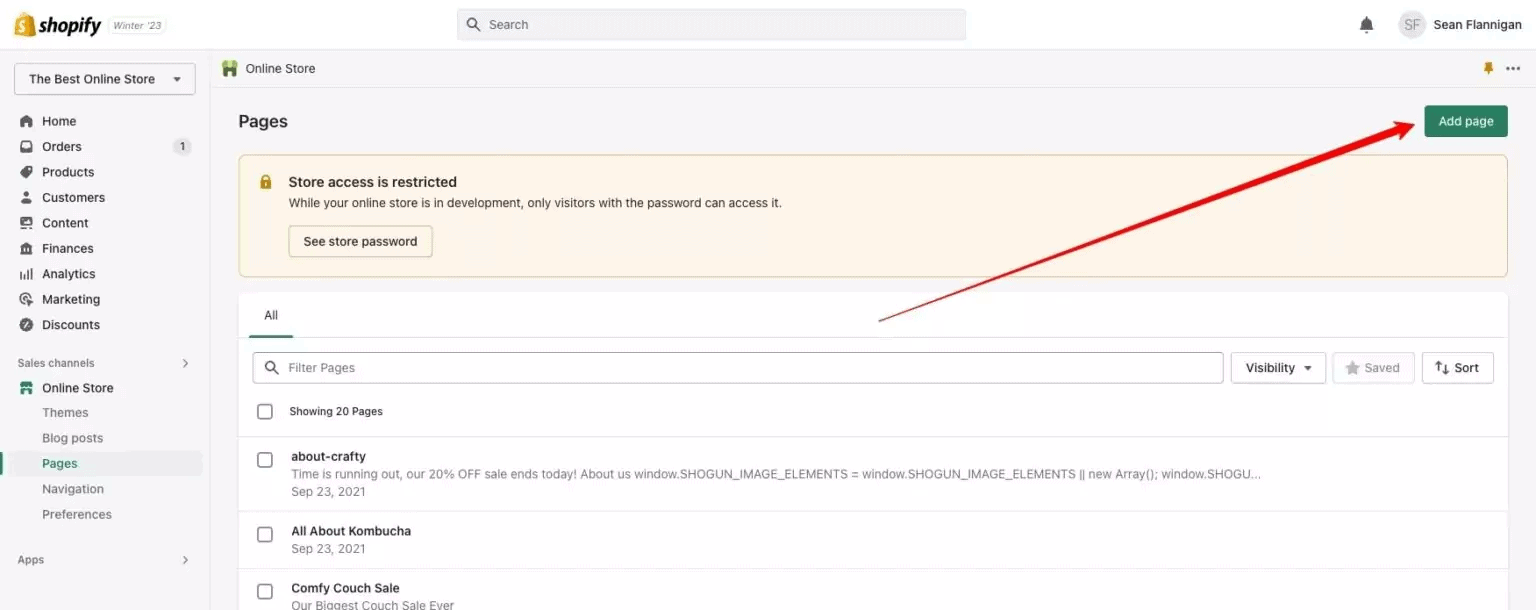Click the pin icon next to Online Store
This screenshot has height=610, width=1536.
[1488, 68]
